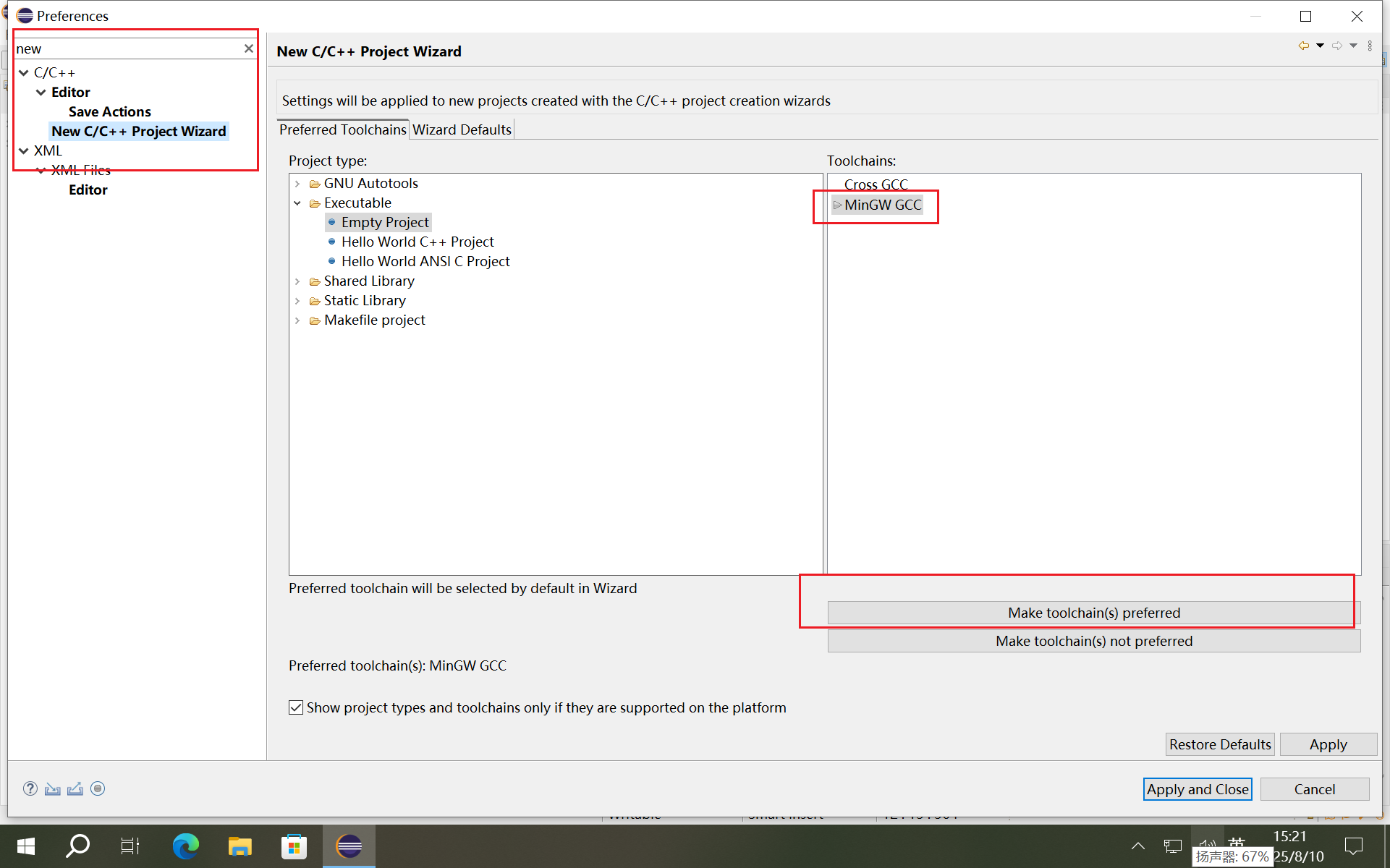Open the Windows notification center

(1354, 846)
